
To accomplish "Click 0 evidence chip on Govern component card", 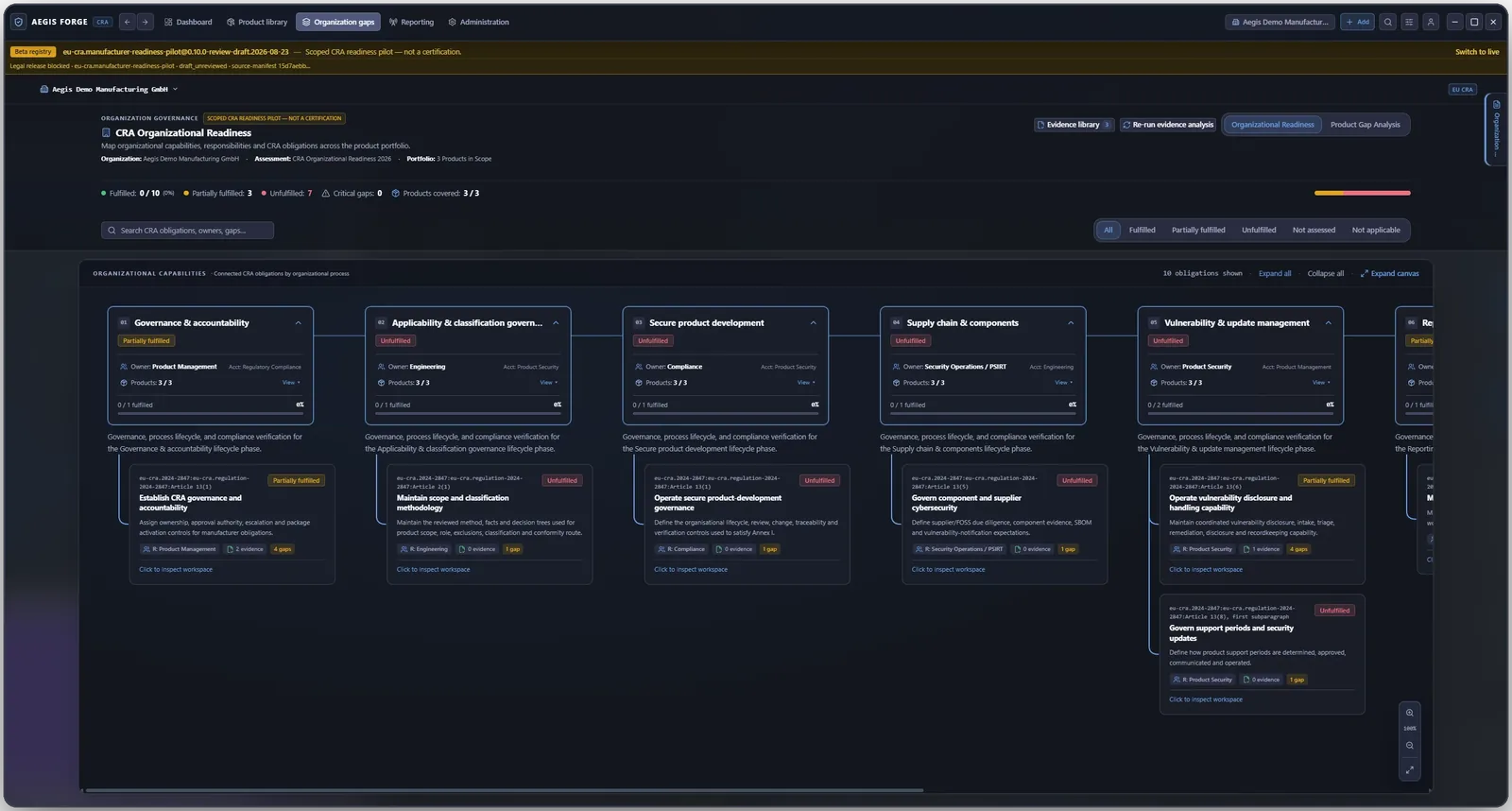I will pyautogui.click(x=1035, y=549).
